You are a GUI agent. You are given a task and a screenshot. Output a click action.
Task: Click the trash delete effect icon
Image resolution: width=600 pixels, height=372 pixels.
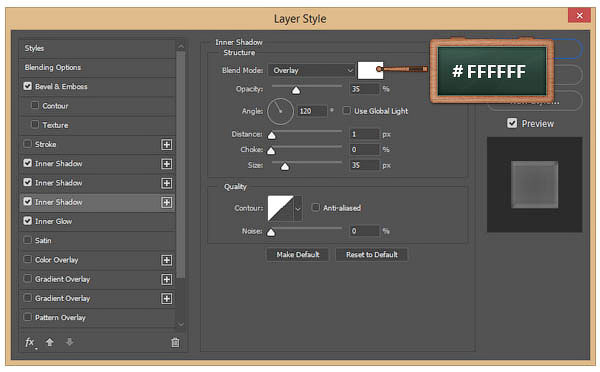175,343
